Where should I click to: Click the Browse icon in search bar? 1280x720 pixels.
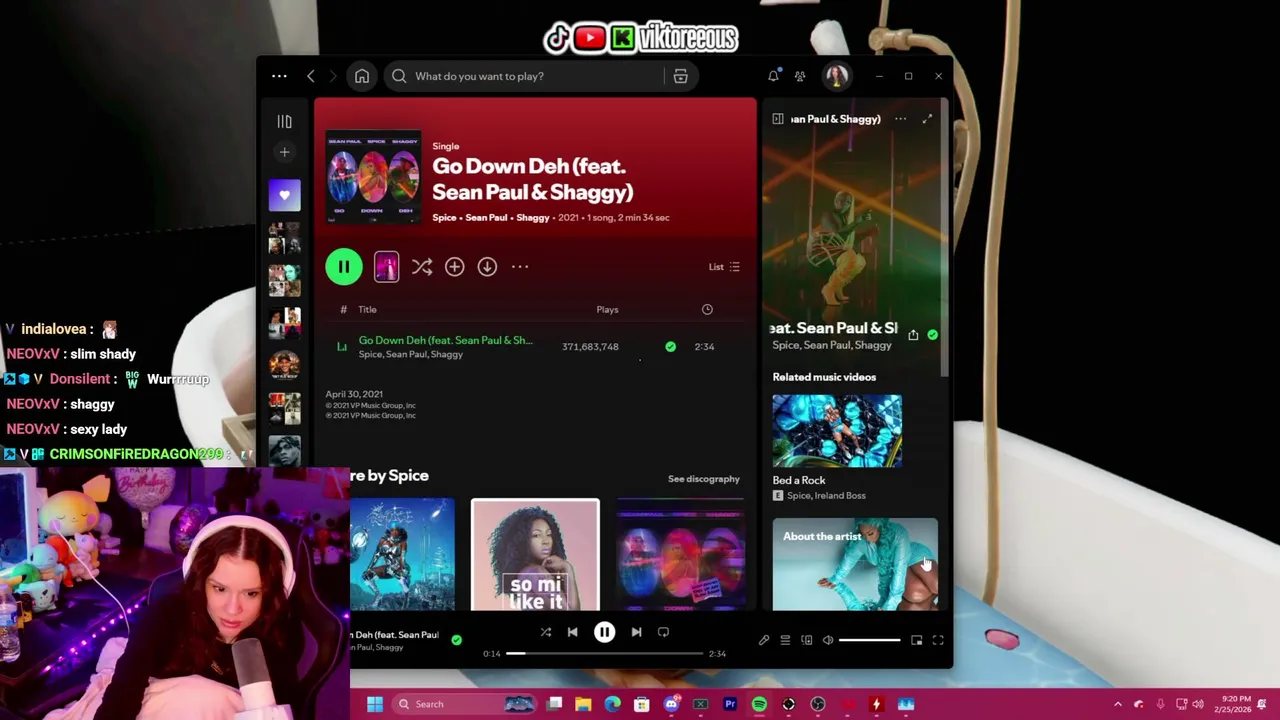pos(680,76)
